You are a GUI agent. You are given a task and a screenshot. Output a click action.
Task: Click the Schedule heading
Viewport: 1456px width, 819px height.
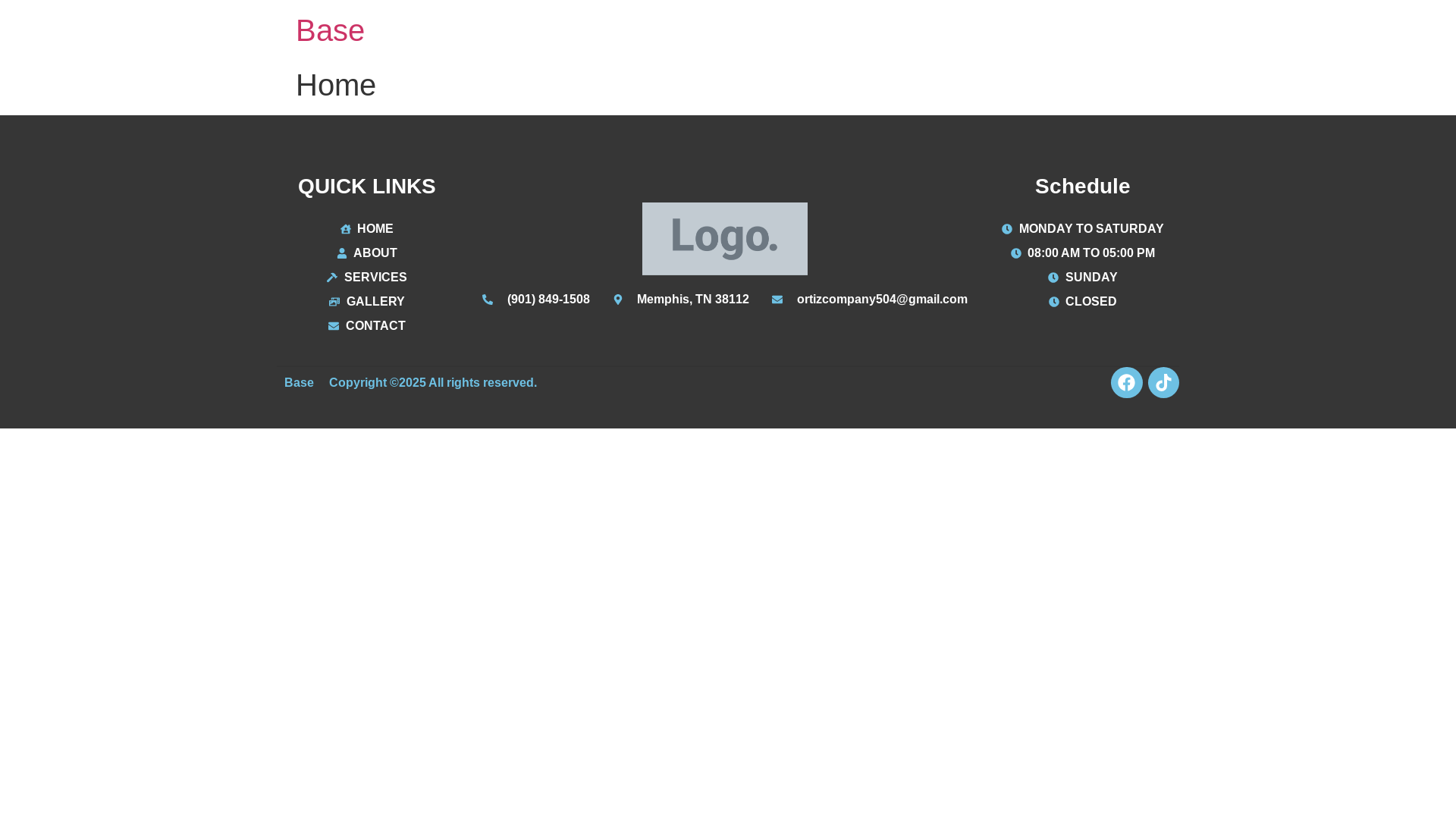(1082, 187)
